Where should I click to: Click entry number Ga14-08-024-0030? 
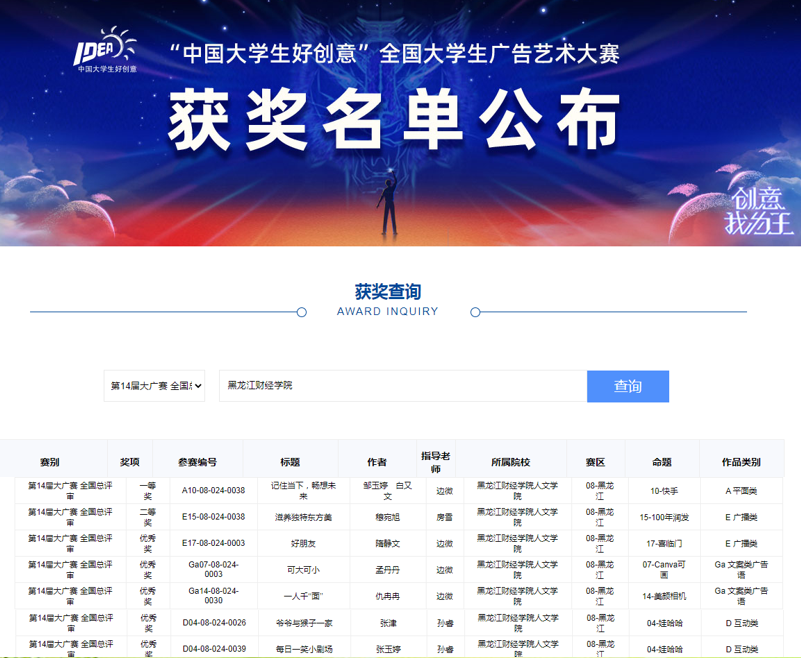[x=213, y=595]
